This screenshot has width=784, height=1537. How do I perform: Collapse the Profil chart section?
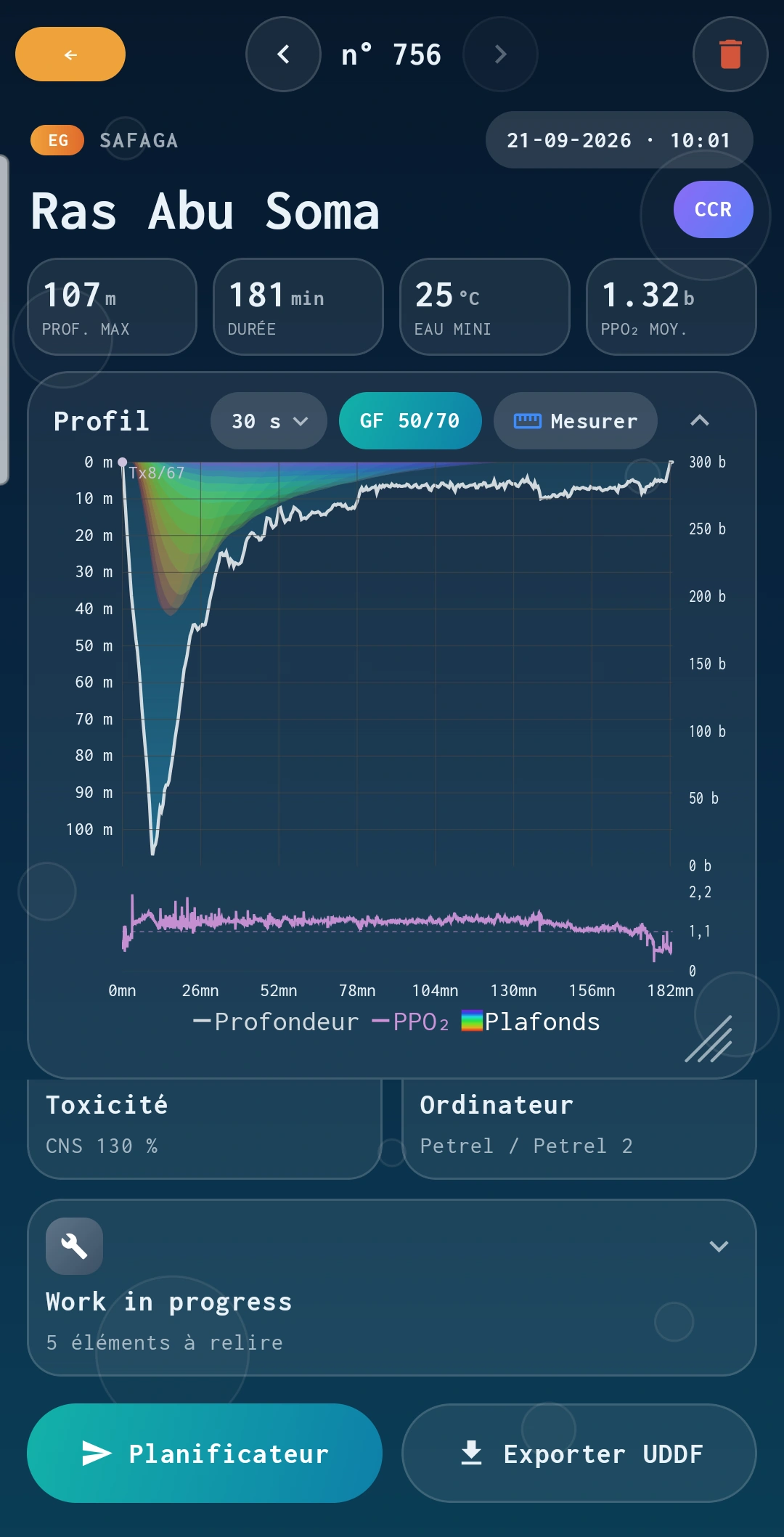click(700, 421)
